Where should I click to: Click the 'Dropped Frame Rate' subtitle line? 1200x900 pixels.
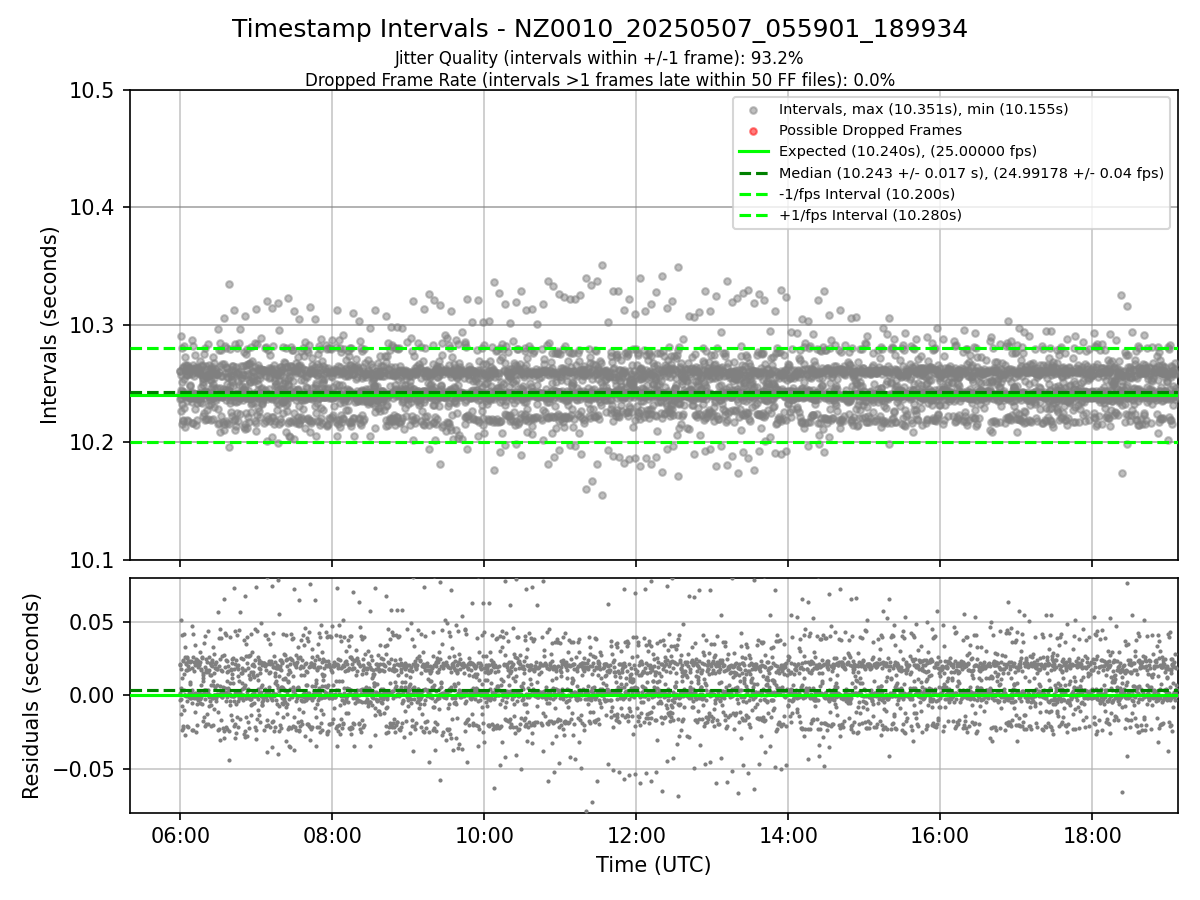(600, 80)
